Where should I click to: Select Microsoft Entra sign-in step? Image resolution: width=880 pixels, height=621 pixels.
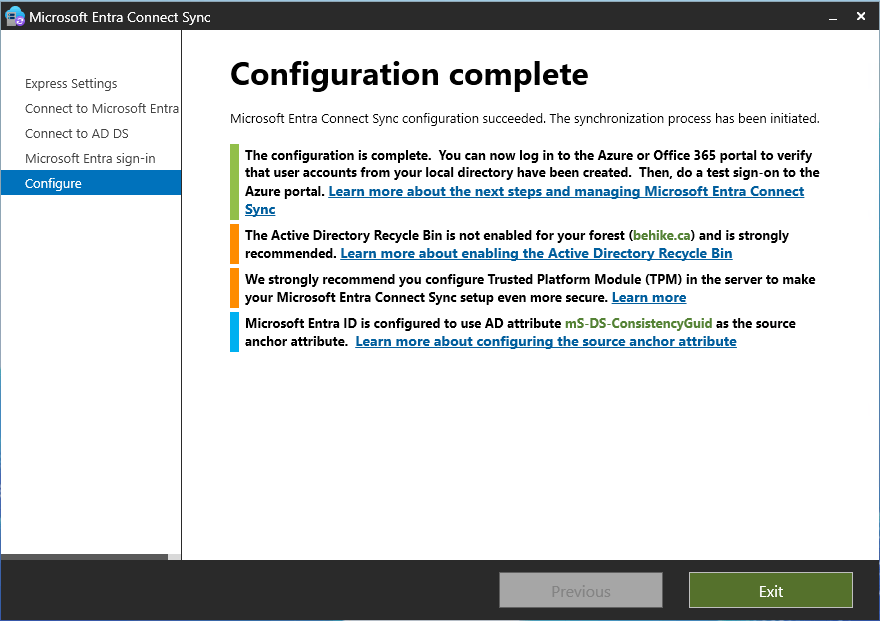[90, 159]
